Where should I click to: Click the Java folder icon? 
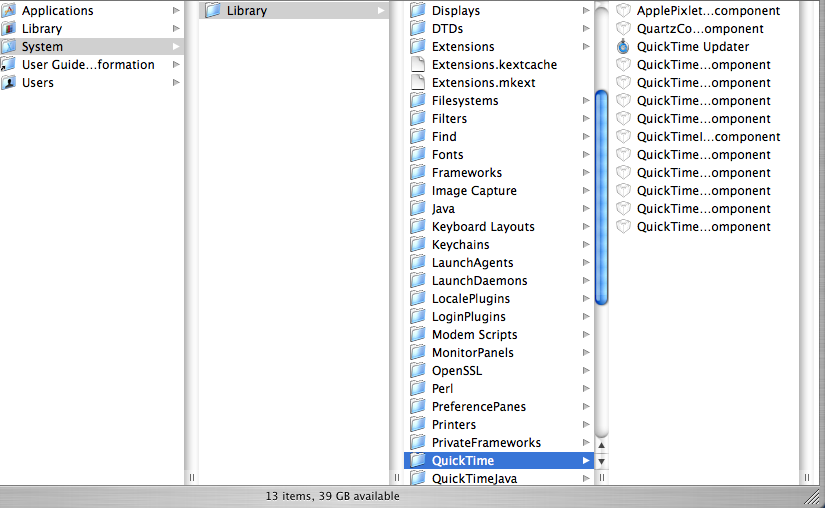[x=418, y=208]
